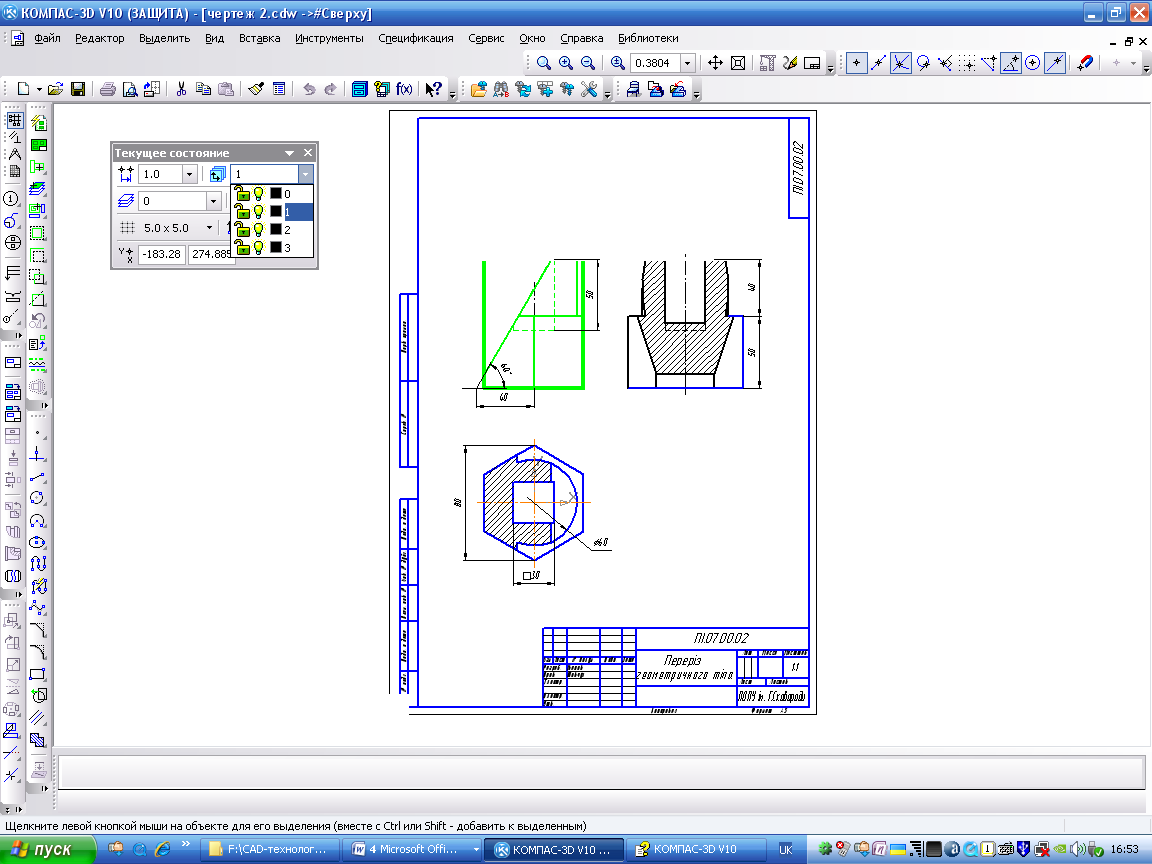Open the cursor step 1.0 dropdown
This screenshot has width=1152, height=864.
189,174
